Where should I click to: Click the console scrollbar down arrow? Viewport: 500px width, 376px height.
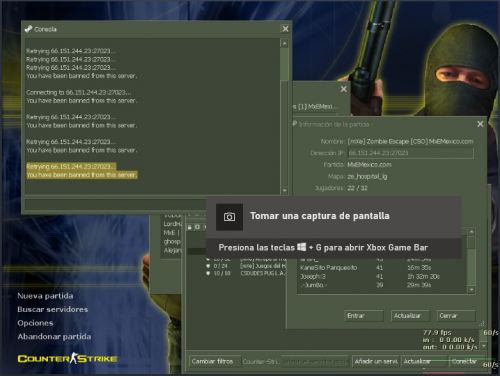[x=284, y=191]
